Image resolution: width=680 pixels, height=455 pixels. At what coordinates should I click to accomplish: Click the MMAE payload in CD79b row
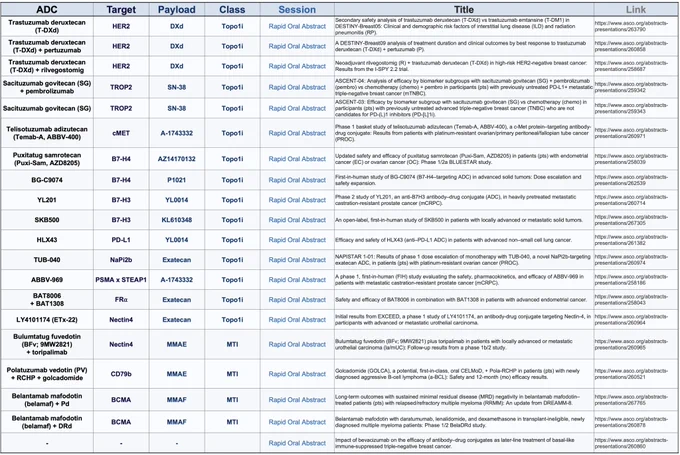tap(177, 374)
